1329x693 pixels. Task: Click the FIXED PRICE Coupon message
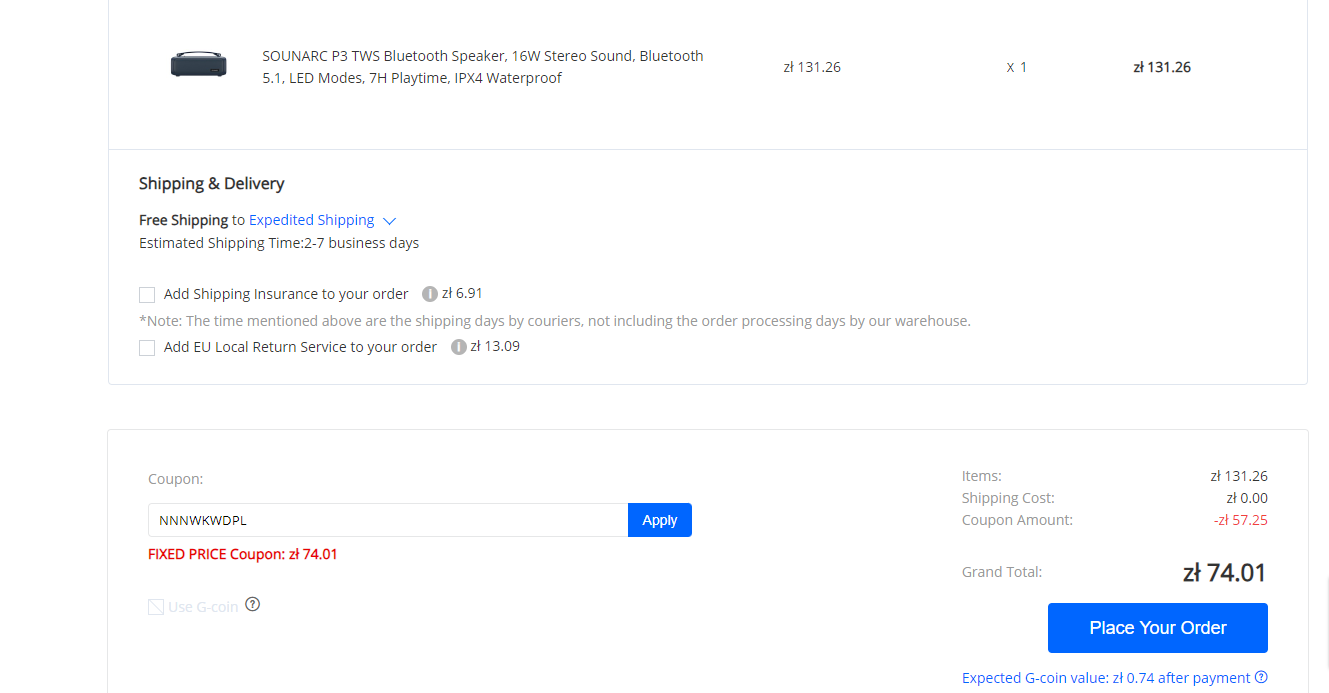coord(243,554)
